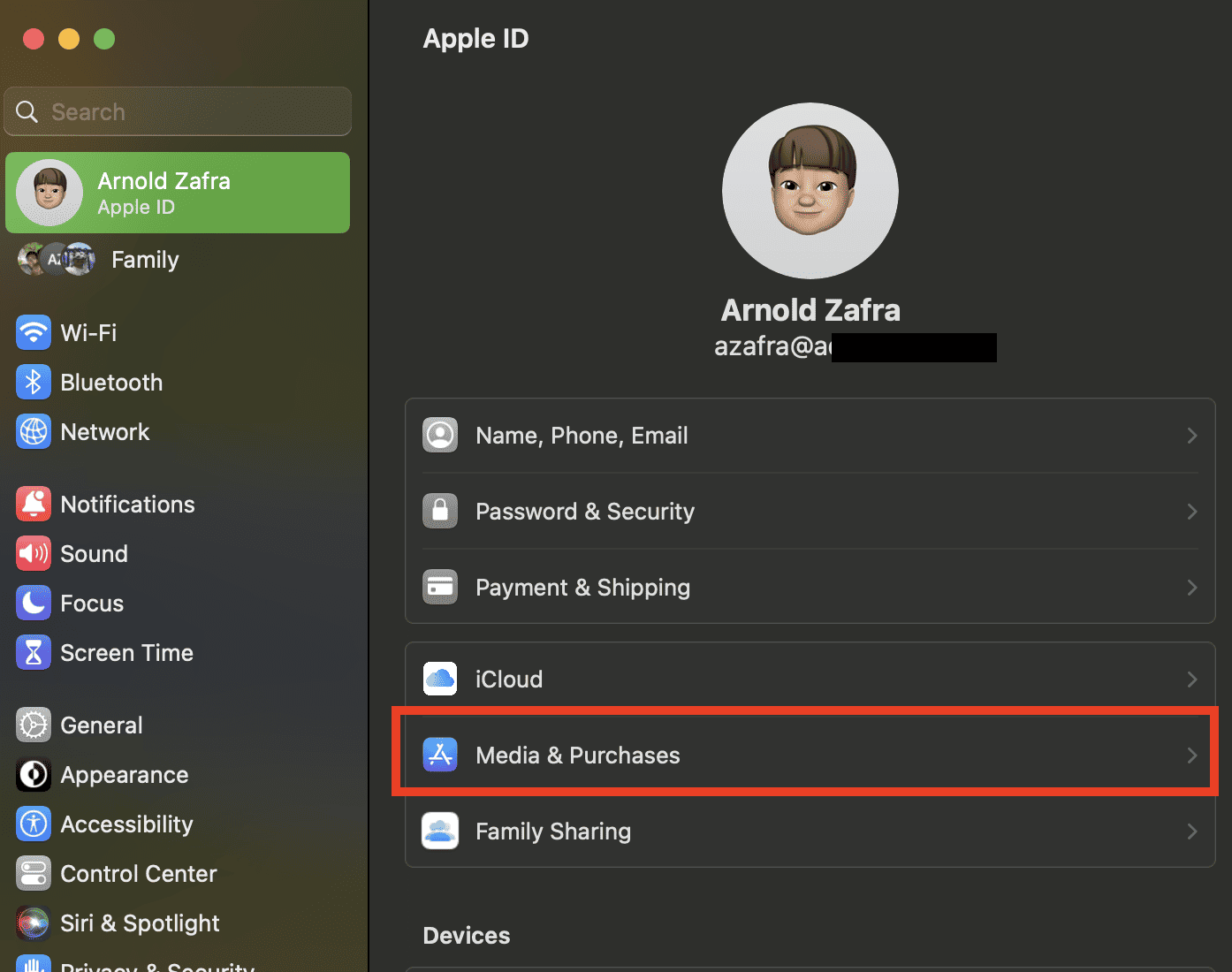This screenshot has height=972, width=1232.
Task: Open Family in the sidebar
Action: click(x=144, y=260)
